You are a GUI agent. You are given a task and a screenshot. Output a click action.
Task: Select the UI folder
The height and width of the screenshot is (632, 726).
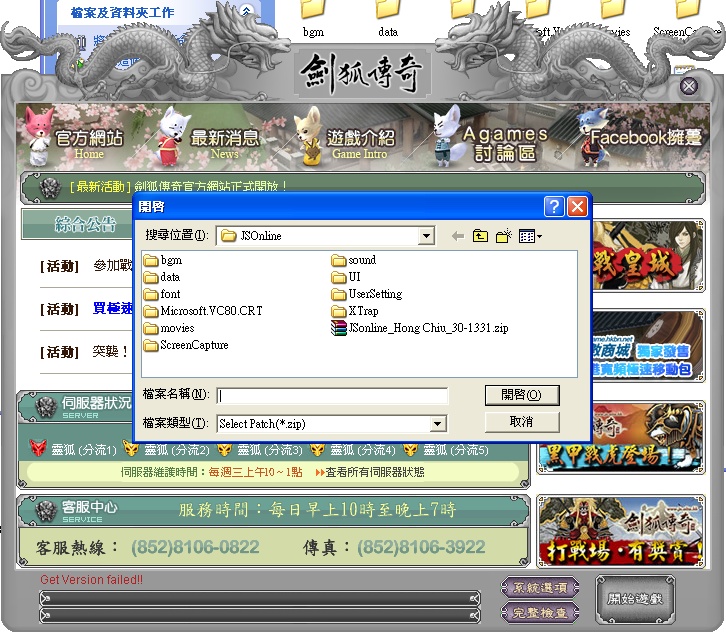pyautogui.click(x=346, y=277)
